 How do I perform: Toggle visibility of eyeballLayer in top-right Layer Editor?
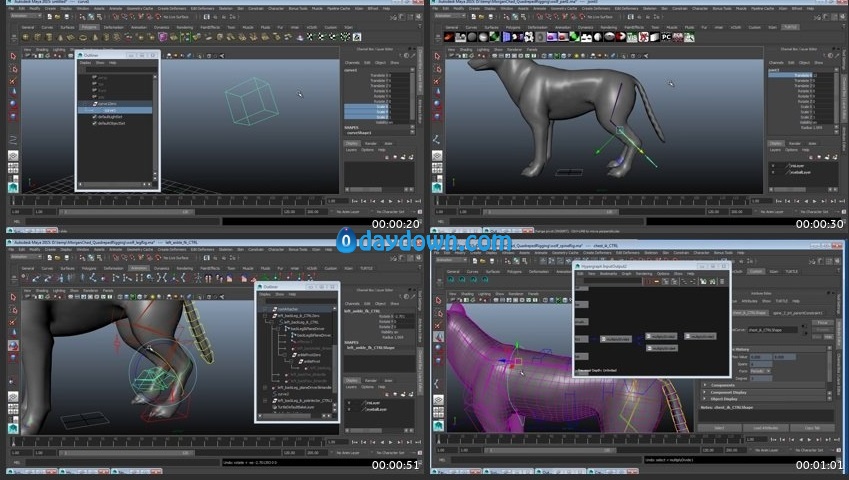click(773, 172)
